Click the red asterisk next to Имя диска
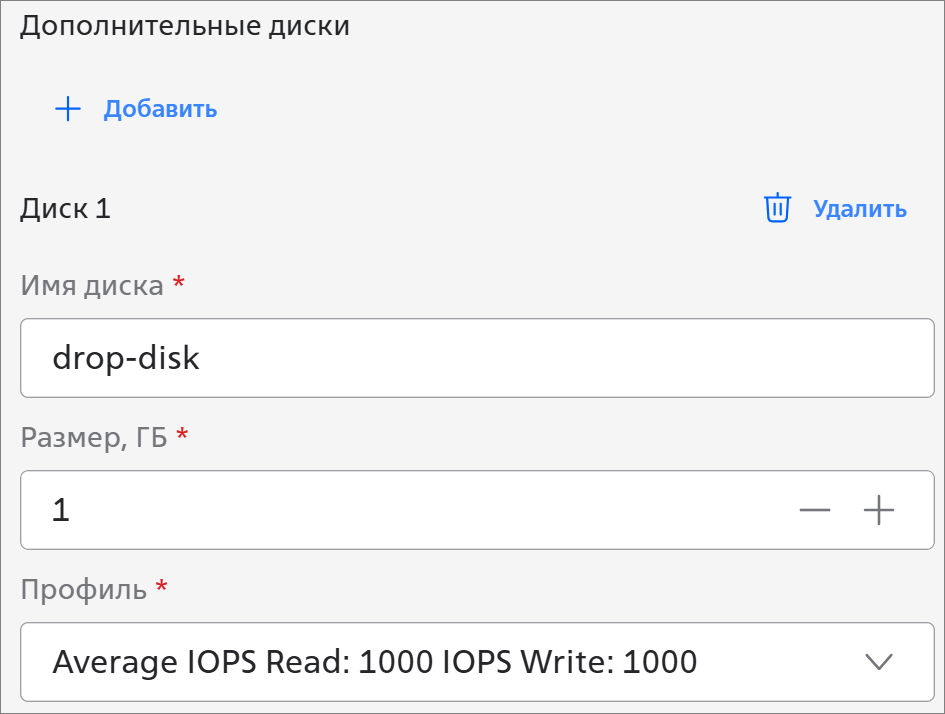Image resolution: width=945 pixels, height=714 pixels. click(178, 284)
